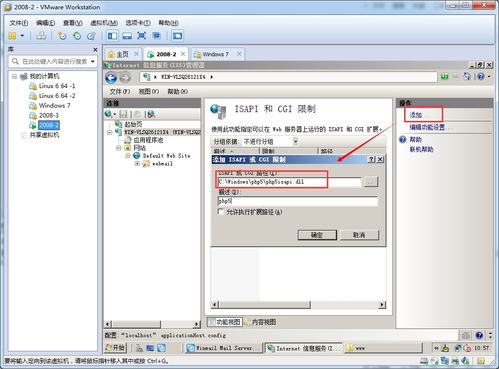
Task: Click the IIS back navigation arrow
Action: (111, 78)
